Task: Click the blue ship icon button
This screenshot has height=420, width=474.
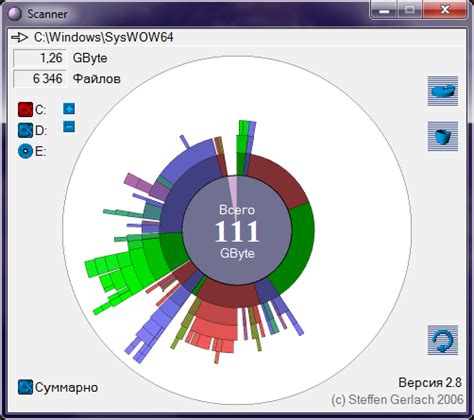Action: (x=443, y=91)
